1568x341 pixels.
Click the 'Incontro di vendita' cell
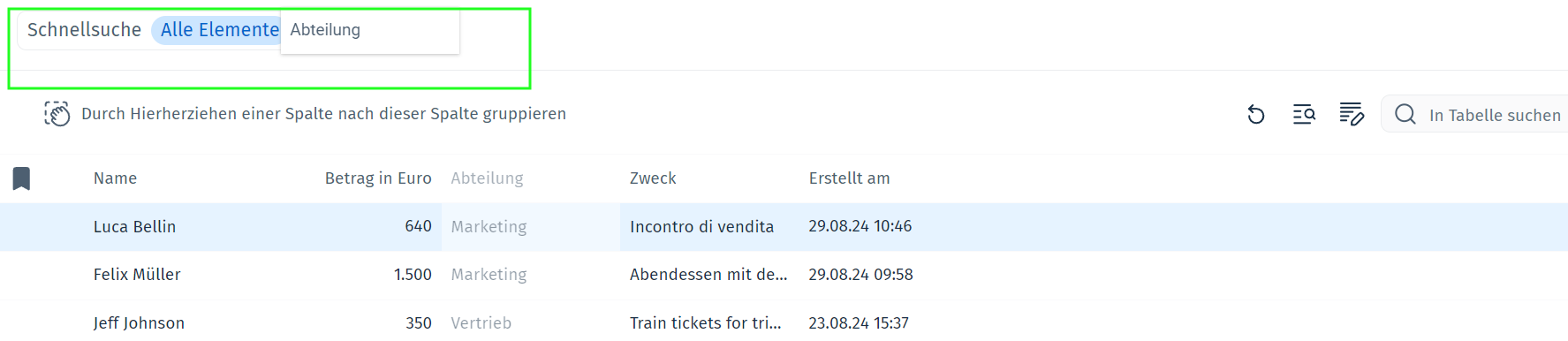[x=701, y=227]
